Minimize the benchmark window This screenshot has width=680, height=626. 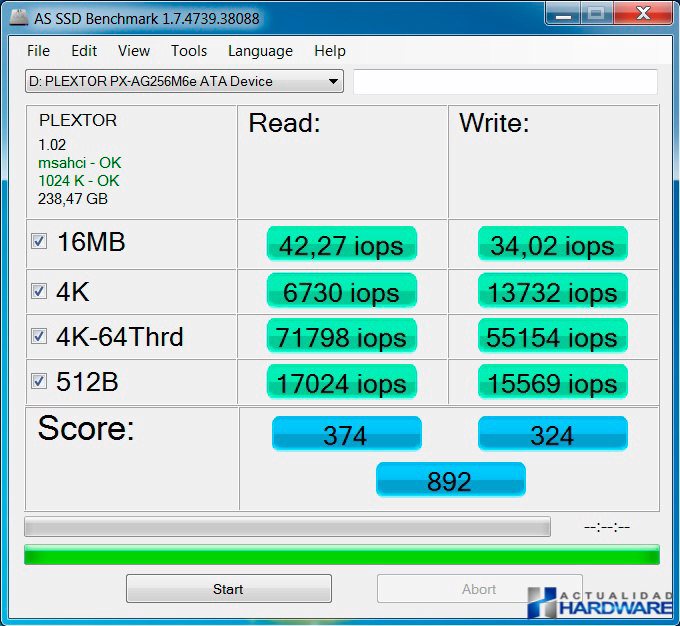562,13
